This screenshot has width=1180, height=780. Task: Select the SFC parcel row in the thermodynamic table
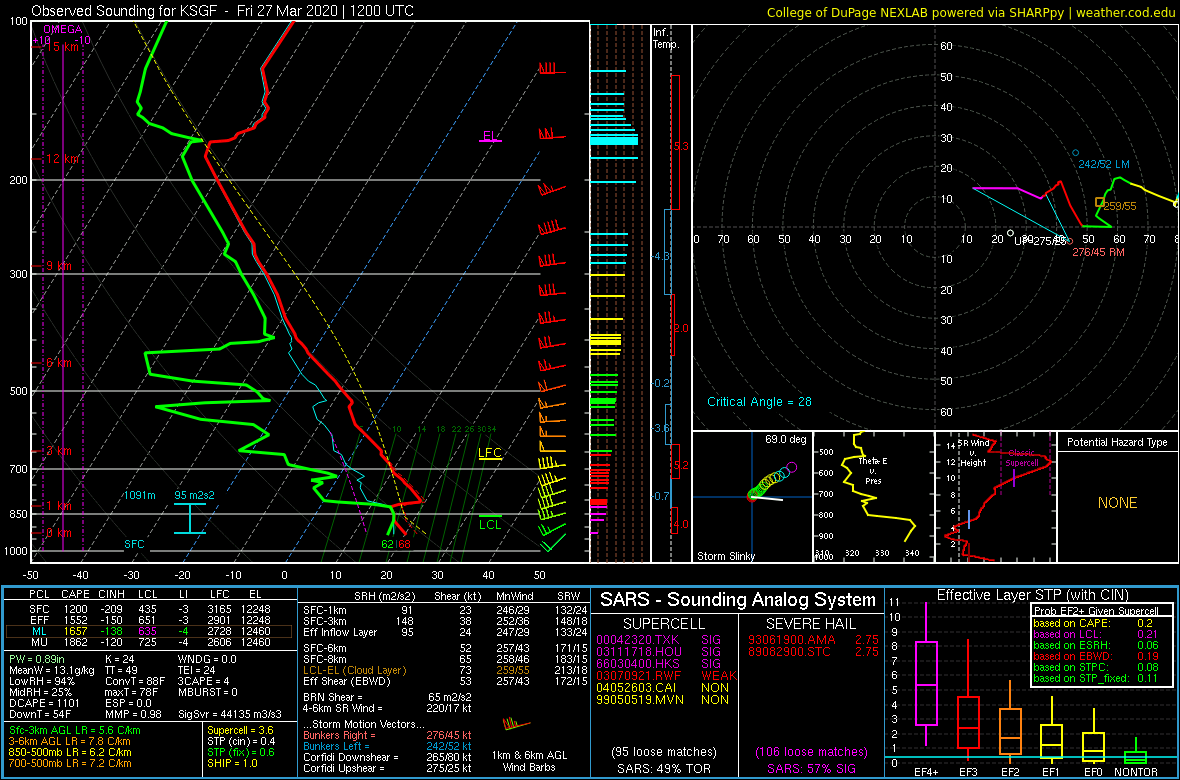point(149,607)
